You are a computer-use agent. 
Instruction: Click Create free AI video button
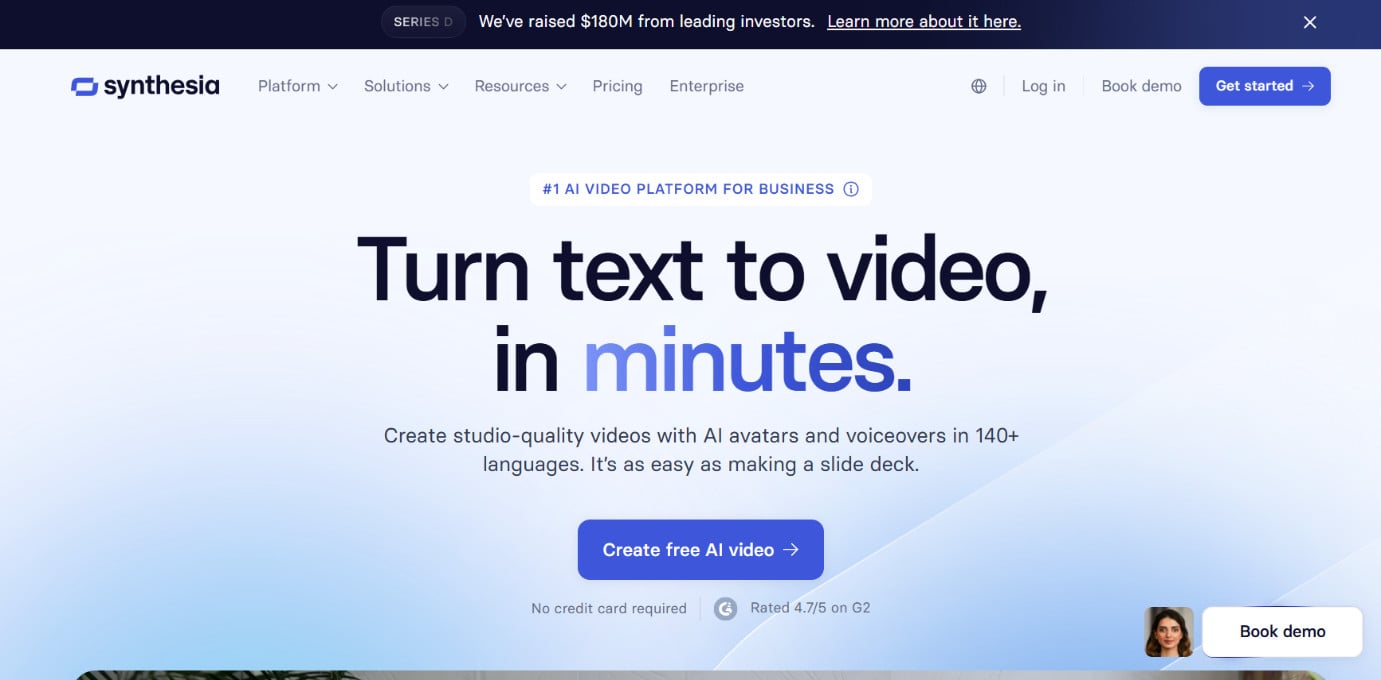701,550
